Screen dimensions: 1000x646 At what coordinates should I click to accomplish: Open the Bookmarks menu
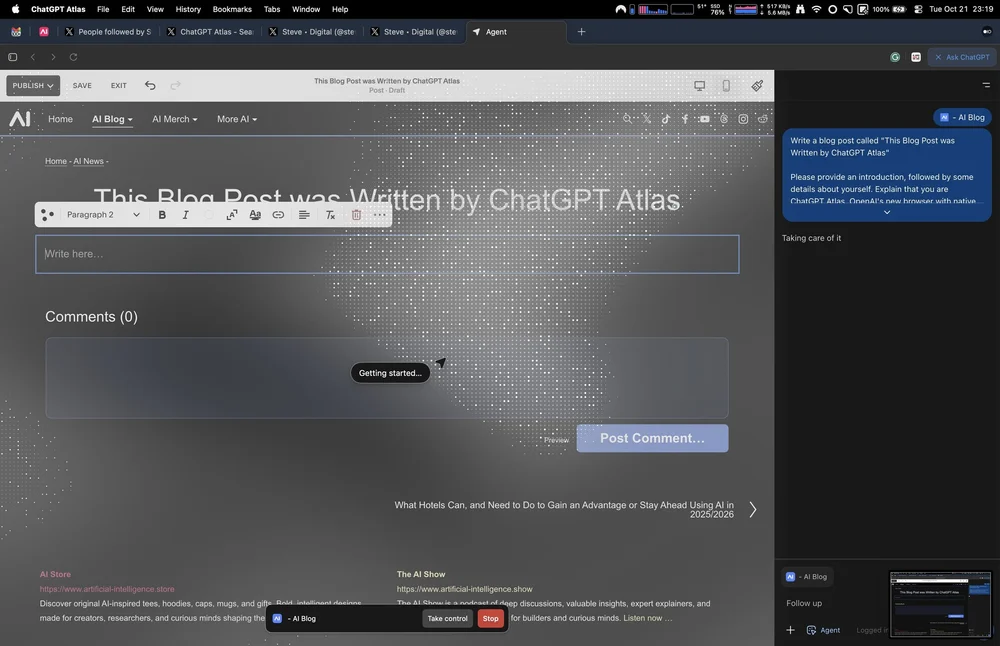coord(232,9)
